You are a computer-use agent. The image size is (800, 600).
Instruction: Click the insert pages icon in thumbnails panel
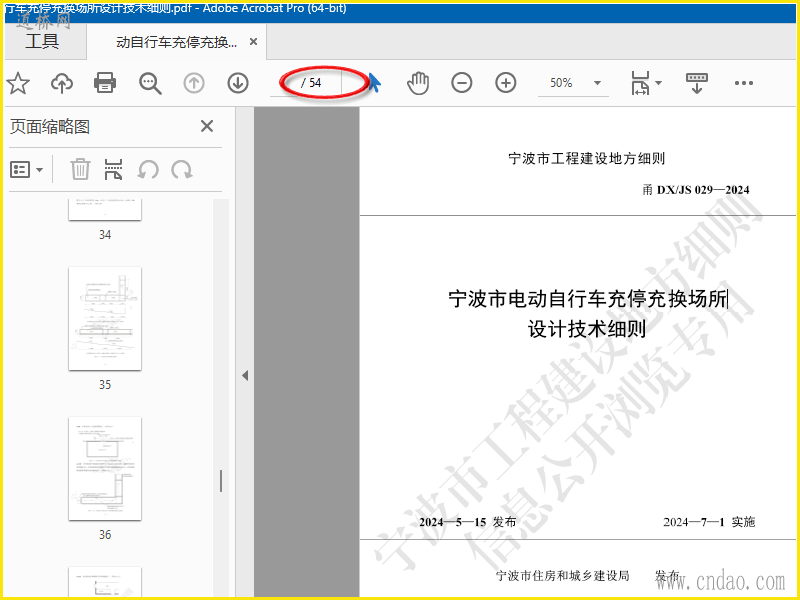point(113,169)
